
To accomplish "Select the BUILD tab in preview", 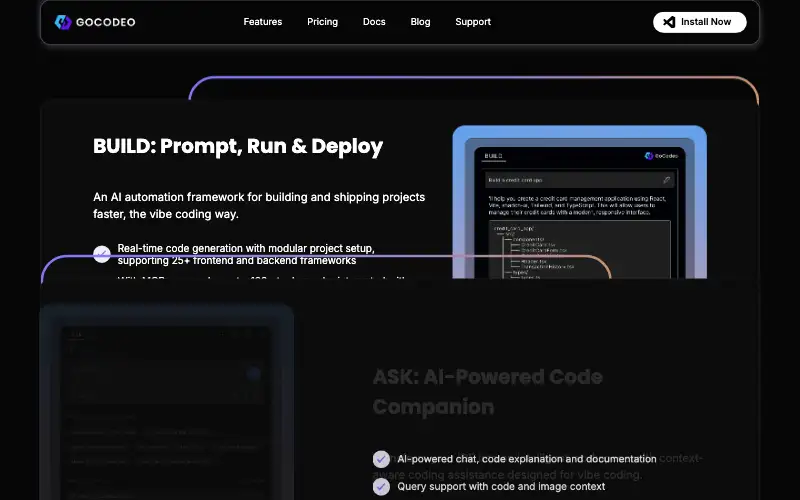I will pyautogui.click(x=493, y=156).
